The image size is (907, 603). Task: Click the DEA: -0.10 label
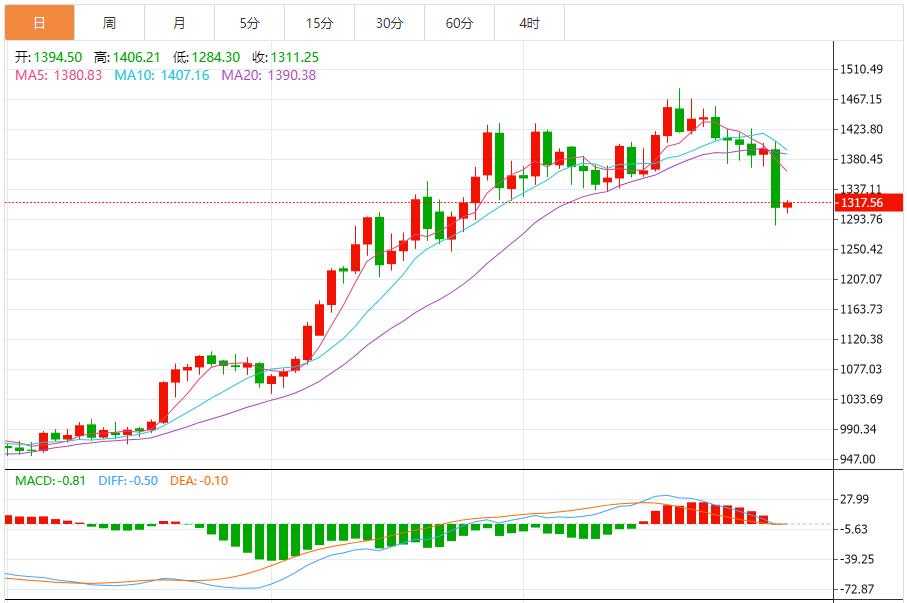[198, 481]
